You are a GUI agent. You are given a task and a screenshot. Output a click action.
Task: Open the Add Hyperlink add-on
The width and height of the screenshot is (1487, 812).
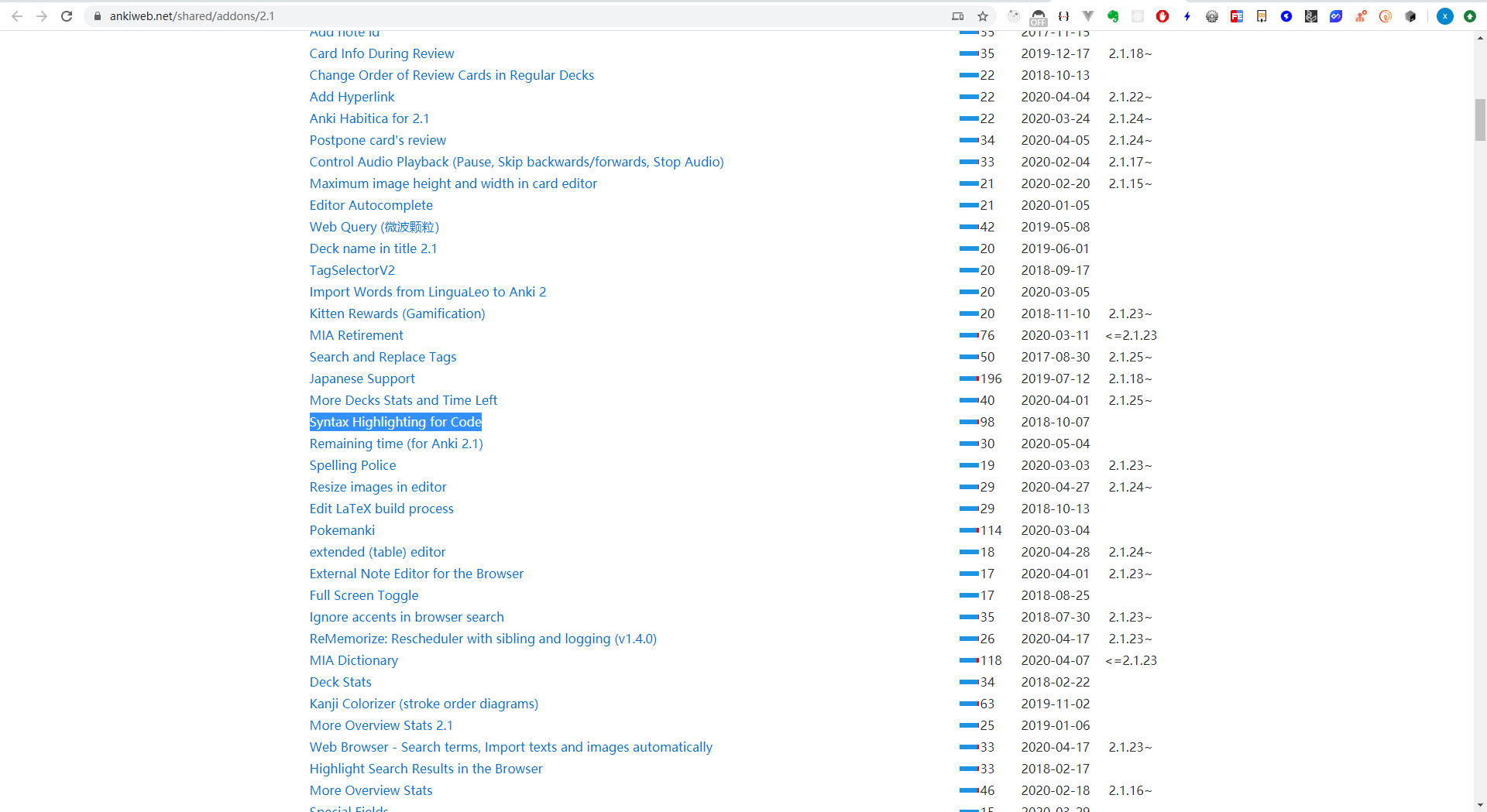coord(352,97)
